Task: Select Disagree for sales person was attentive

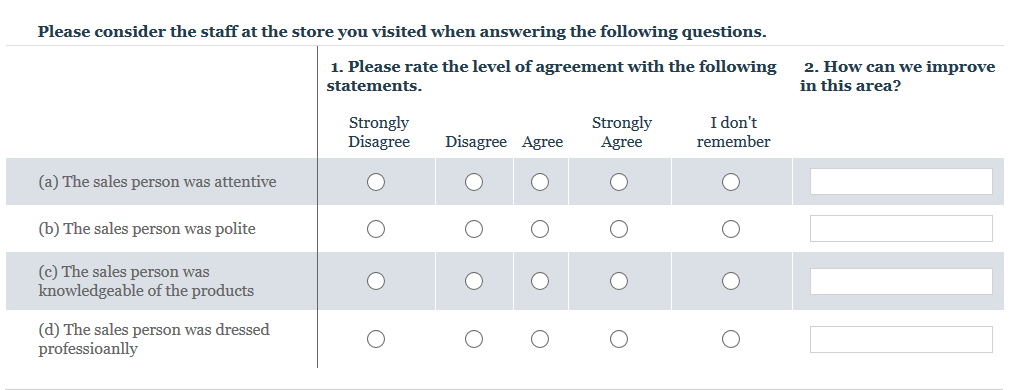Action: click(x=474, y=182)
